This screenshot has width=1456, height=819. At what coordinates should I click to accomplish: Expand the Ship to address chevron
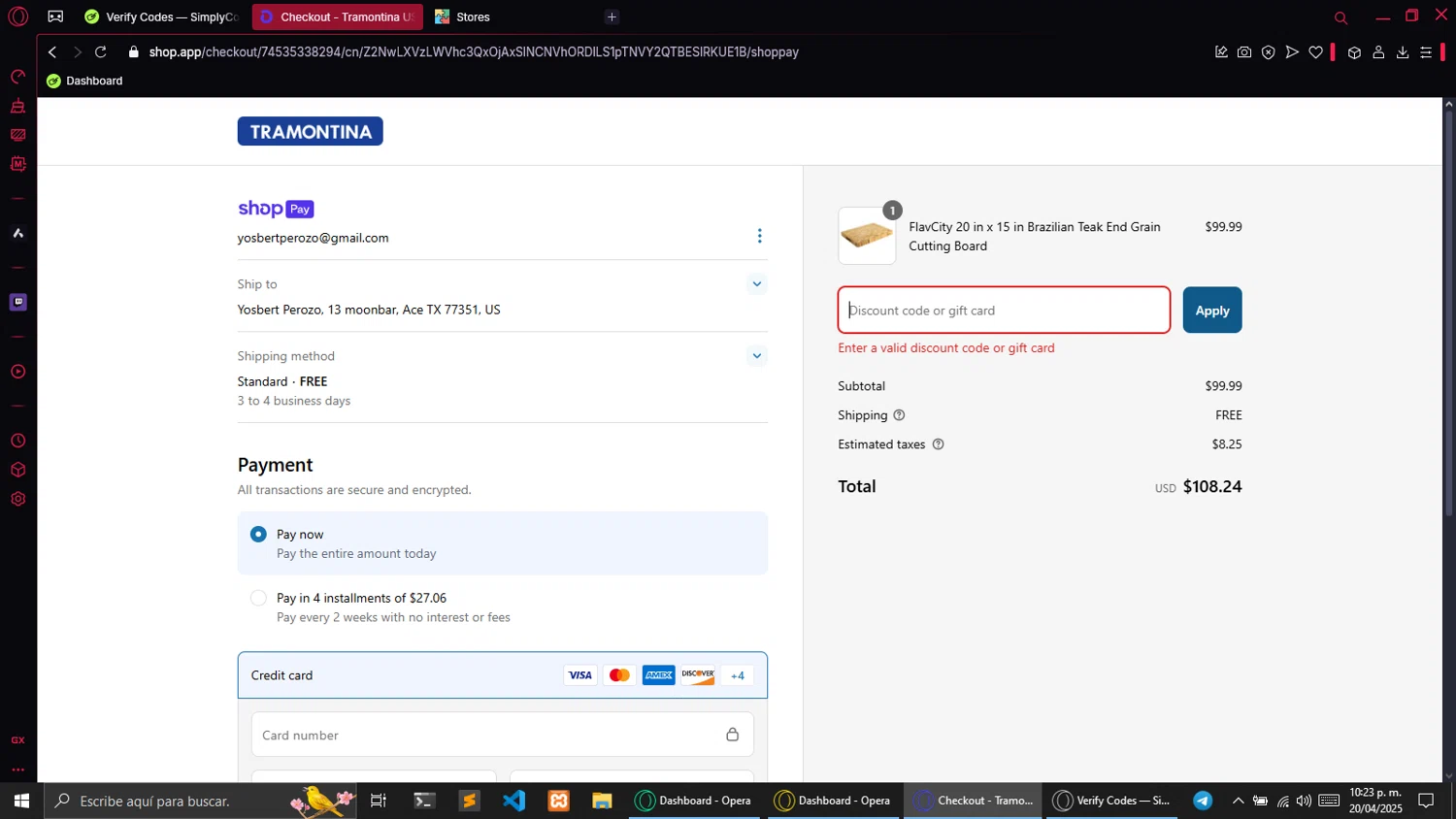pos(757,284)
